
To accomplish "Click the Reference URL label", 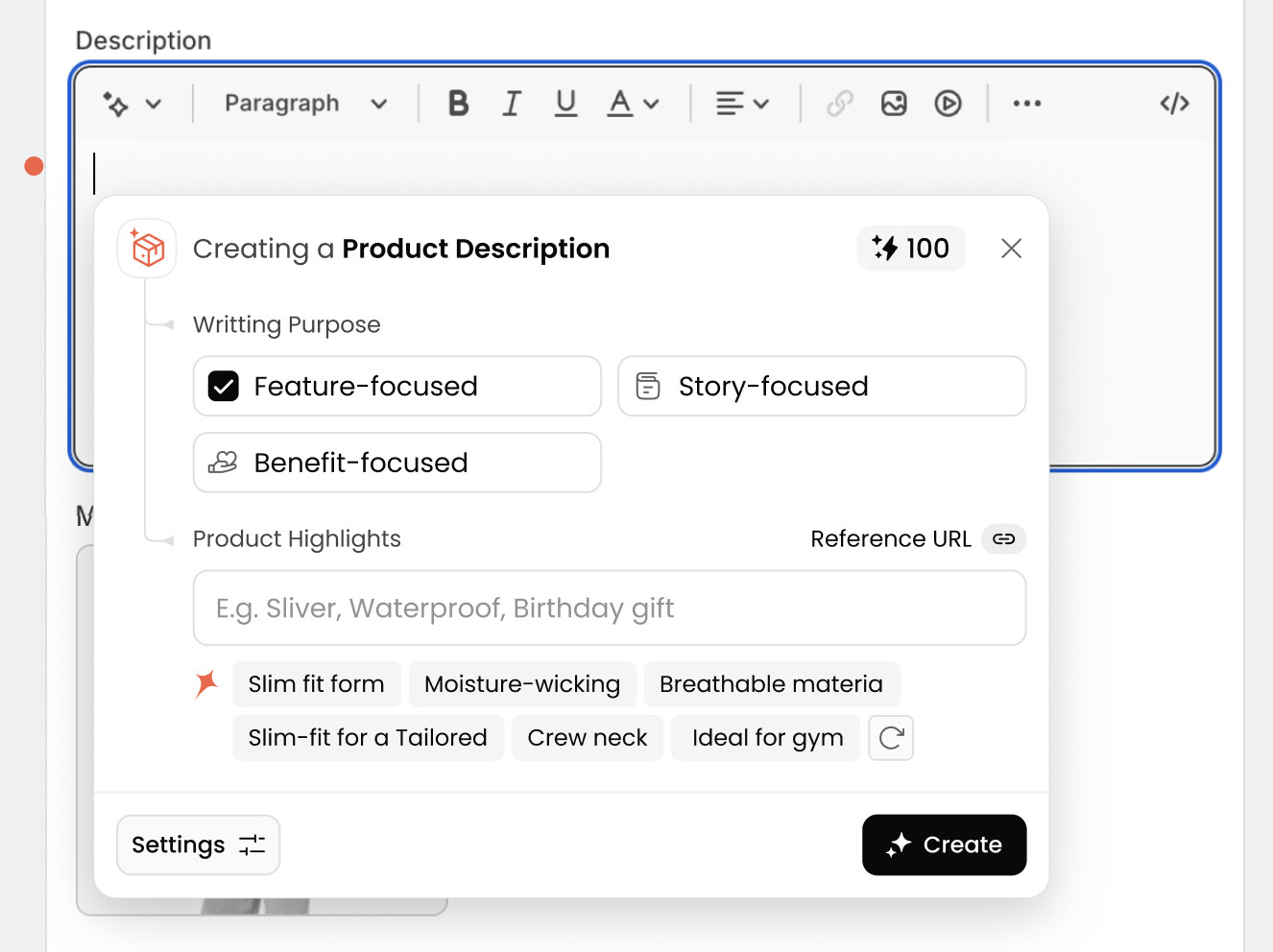I will pyautogui.click(x=891, y=539).
